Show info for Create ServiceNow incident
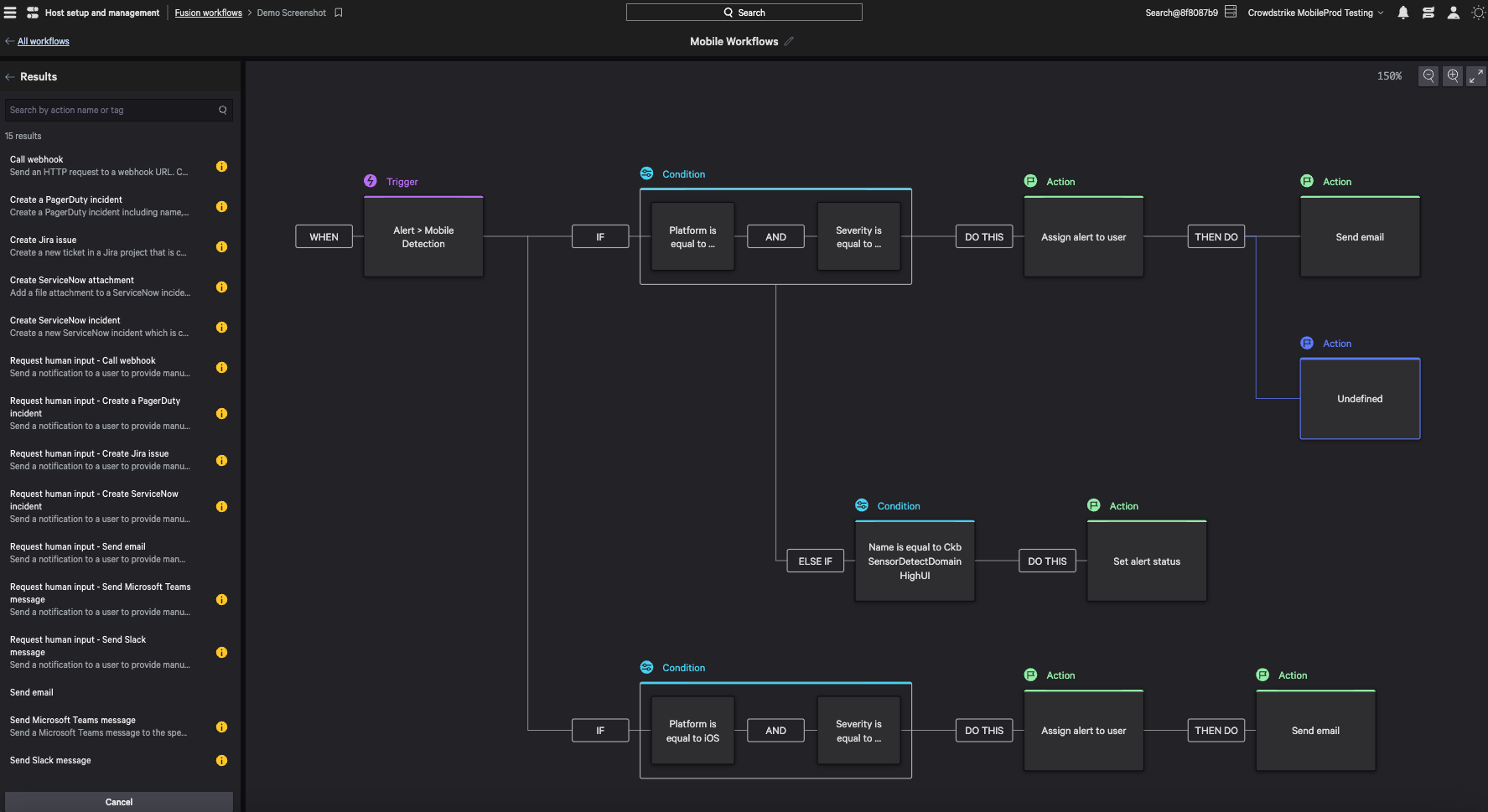The height and width of the screenshot is (812, 1488). click(221, 327)
